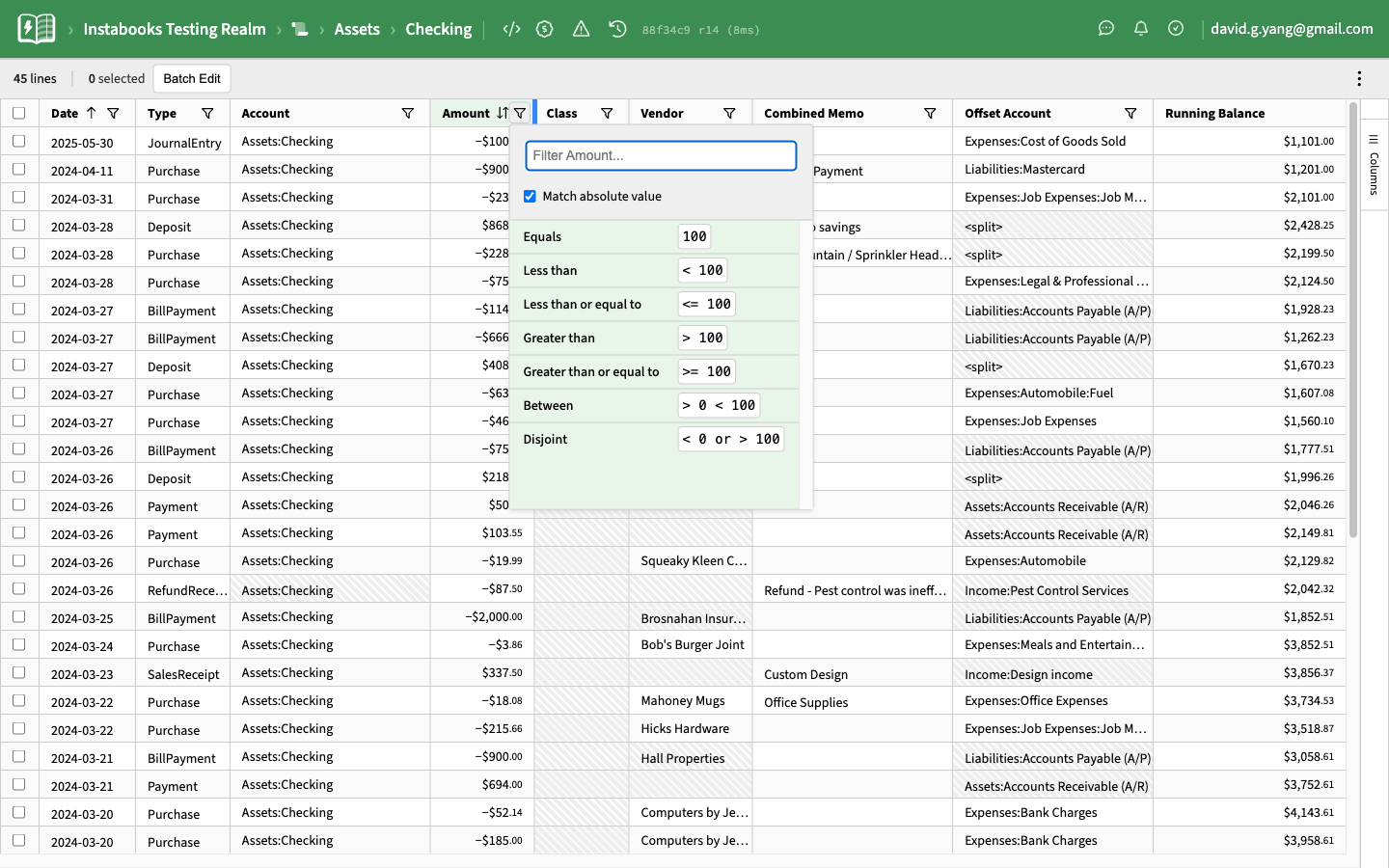This screenshot has height=868, width=1389.
Task: Go to Instabooks Testing Realm breadcrumb
Action: click(x=175, y=29)
